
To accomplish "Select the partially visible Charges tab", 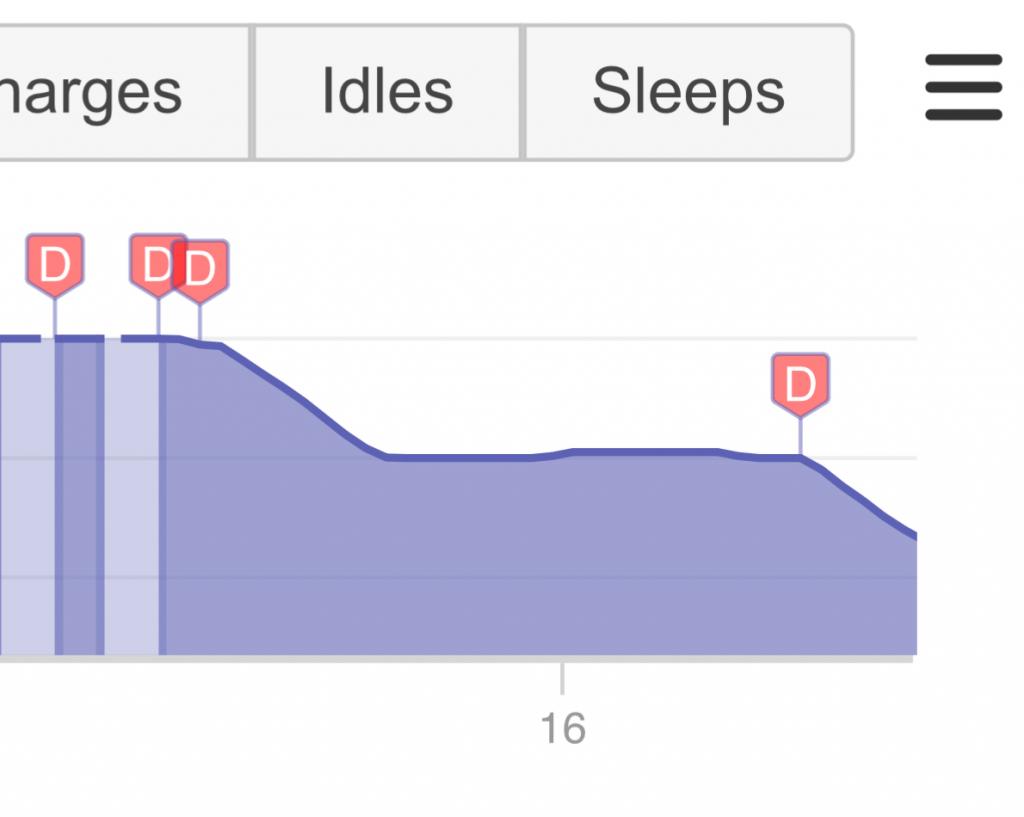I will [x=123, y=92].
